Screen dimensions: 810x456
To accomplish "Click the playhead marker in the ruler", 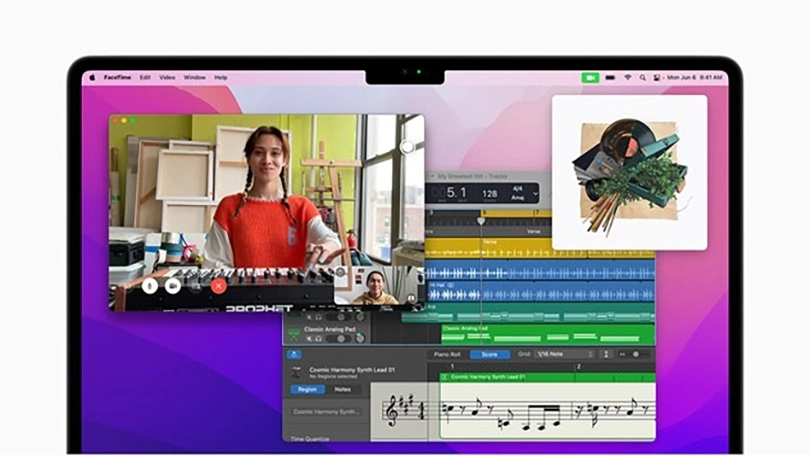I will (x=481, y=221).
